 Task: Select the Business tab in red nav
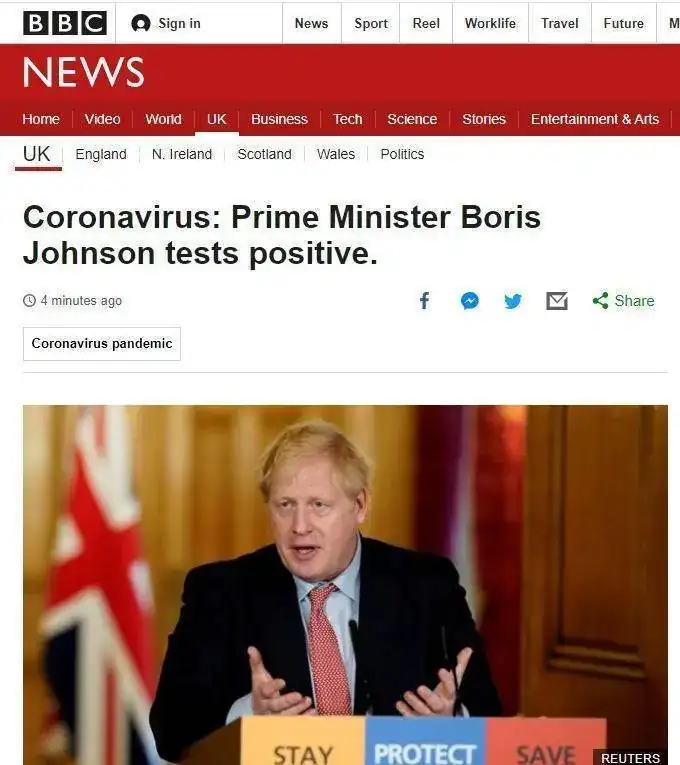click(x=280, y=119)
